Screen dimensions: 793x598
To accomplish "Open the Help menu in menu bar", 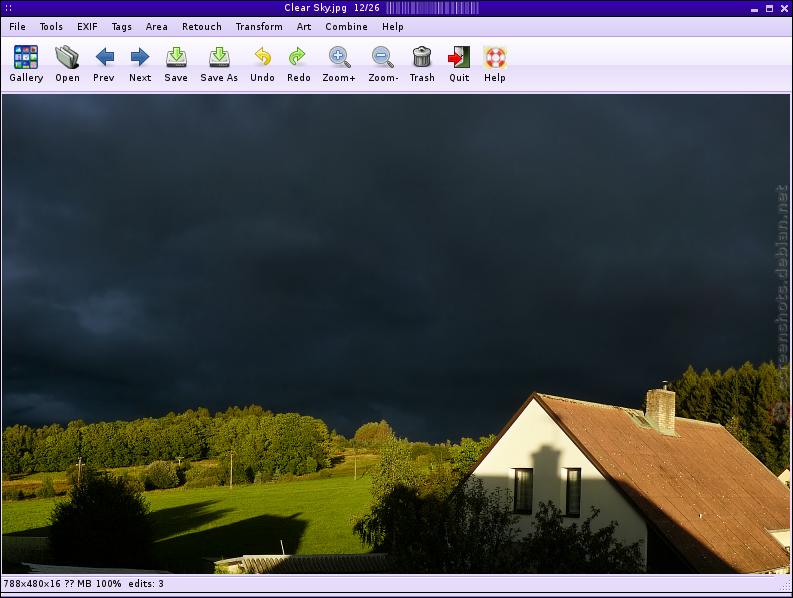I will 392,27.
